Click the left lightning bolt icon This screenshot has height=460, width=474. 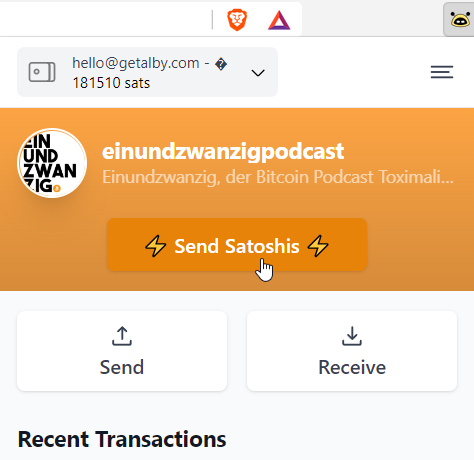(x=155, y=246)
